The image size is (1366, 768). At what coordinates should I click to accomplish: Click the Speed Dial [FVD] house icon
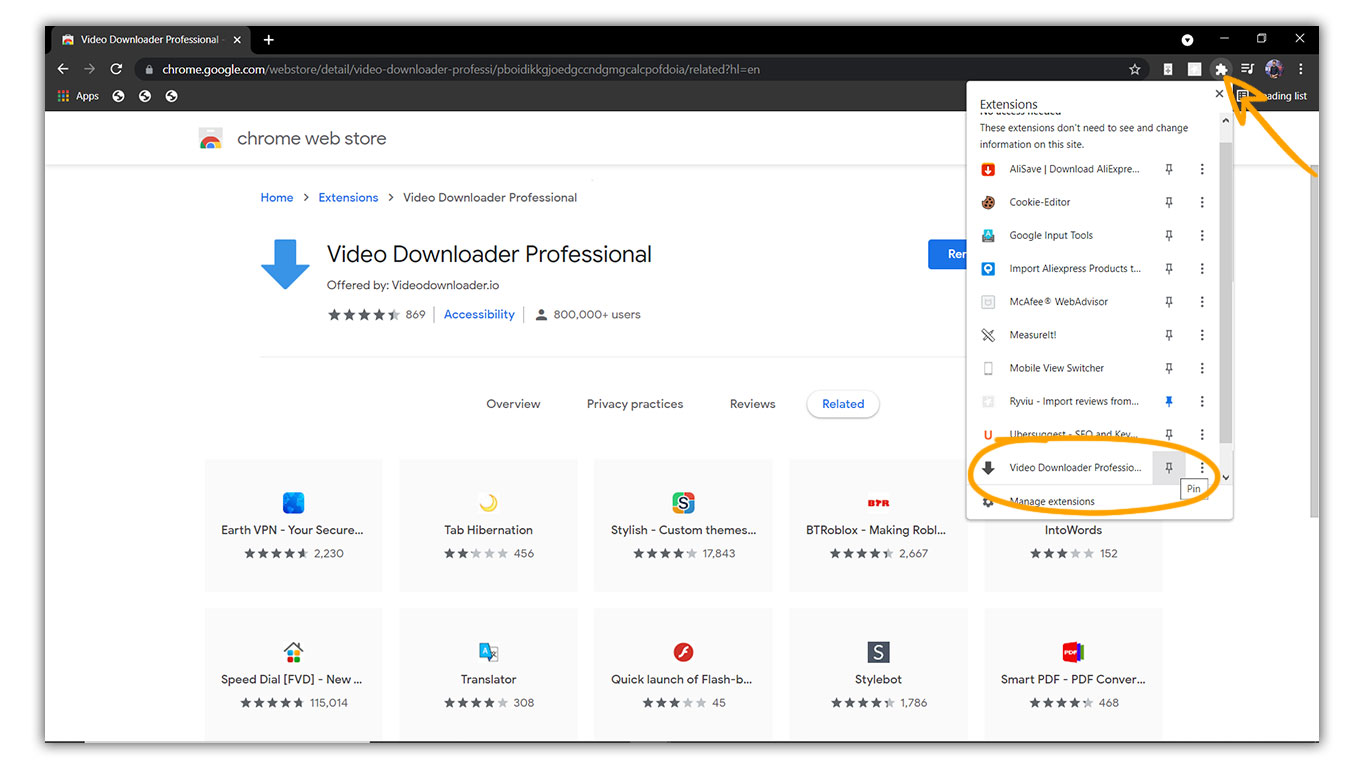(x=293, y=652)
